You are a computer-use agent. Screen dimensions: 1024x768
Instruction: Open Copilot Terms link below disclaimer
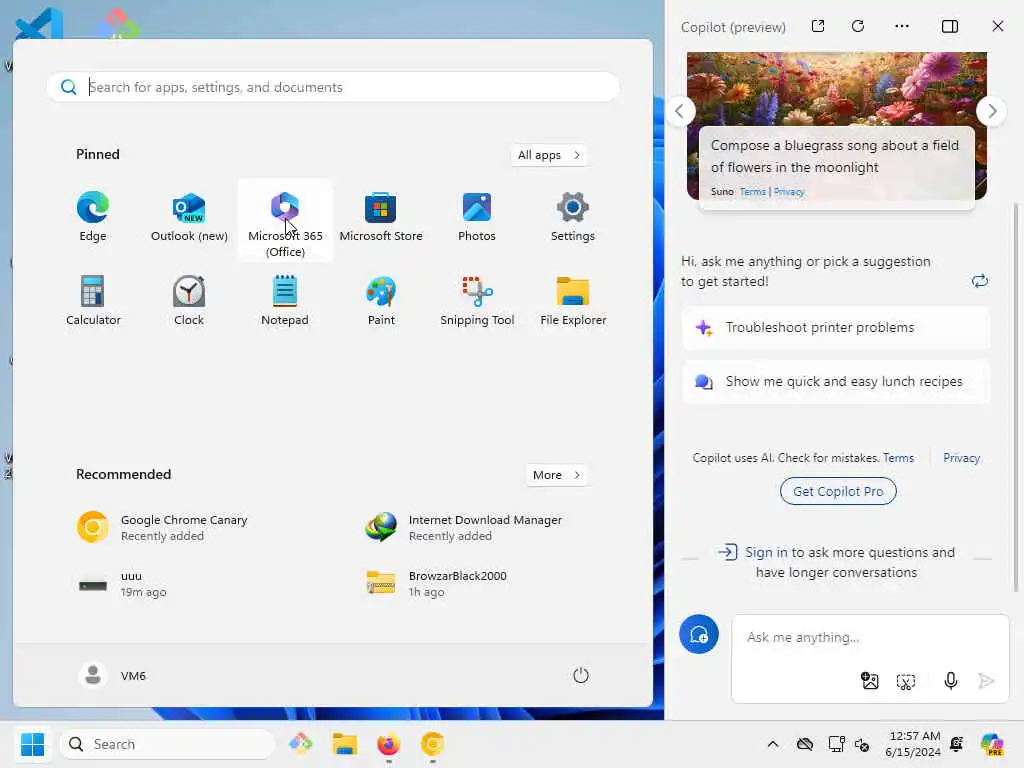(898, 458)
